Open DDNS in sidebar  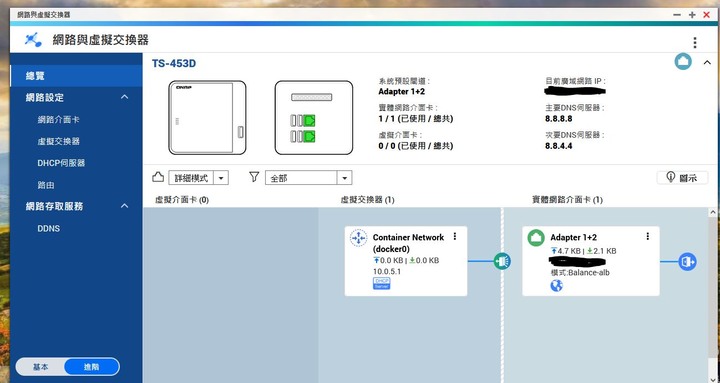pyautogui.click(x=49, y=228)
